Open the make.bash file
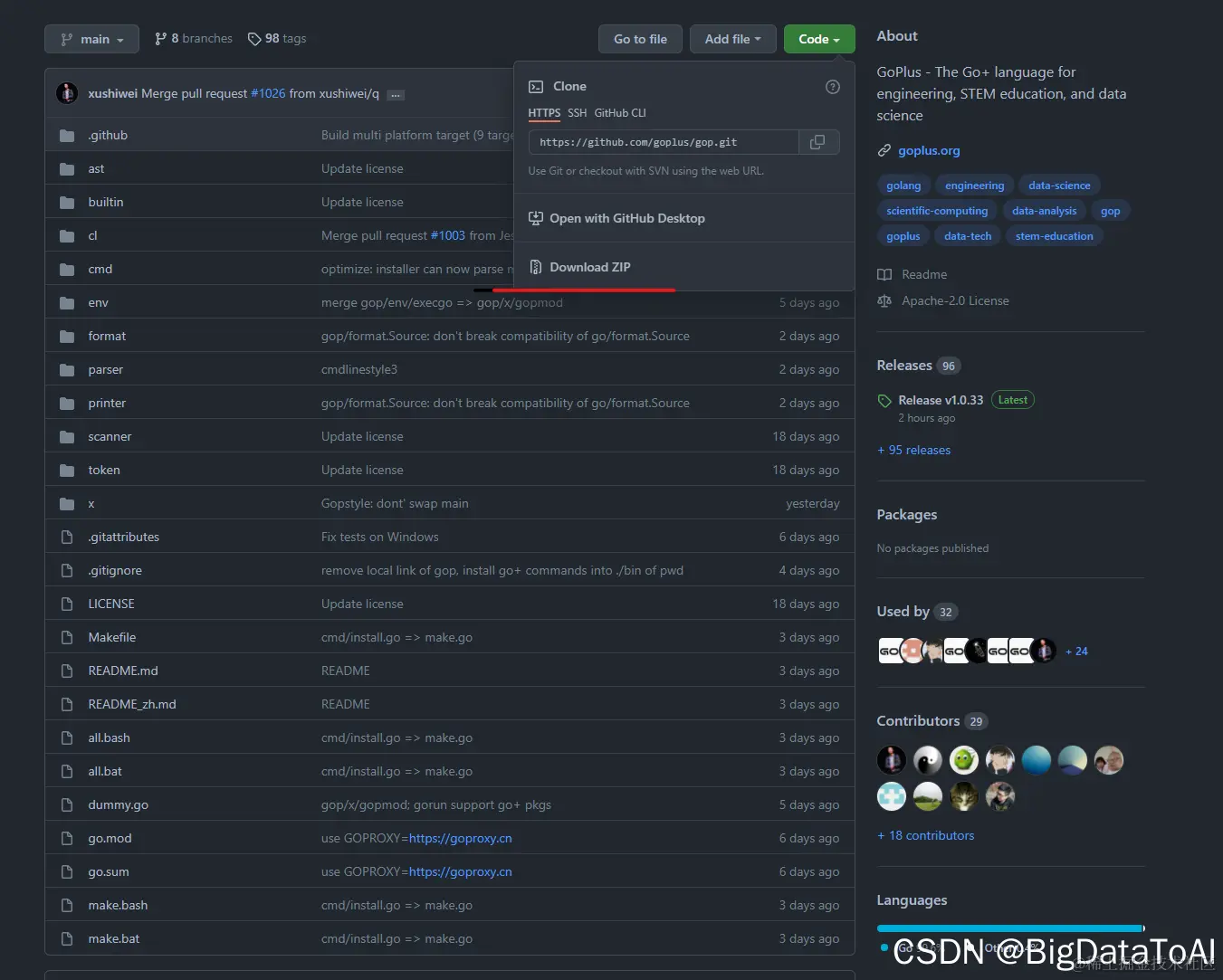 118,905
